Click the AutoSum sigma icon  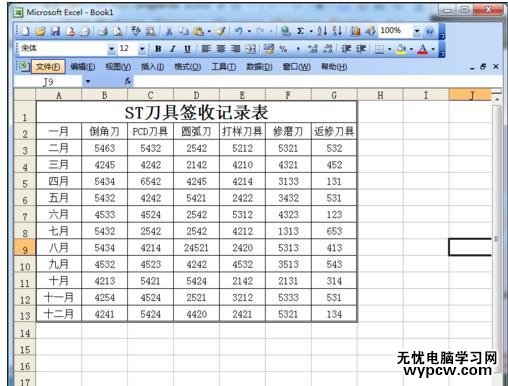click(x=300, y=31)
